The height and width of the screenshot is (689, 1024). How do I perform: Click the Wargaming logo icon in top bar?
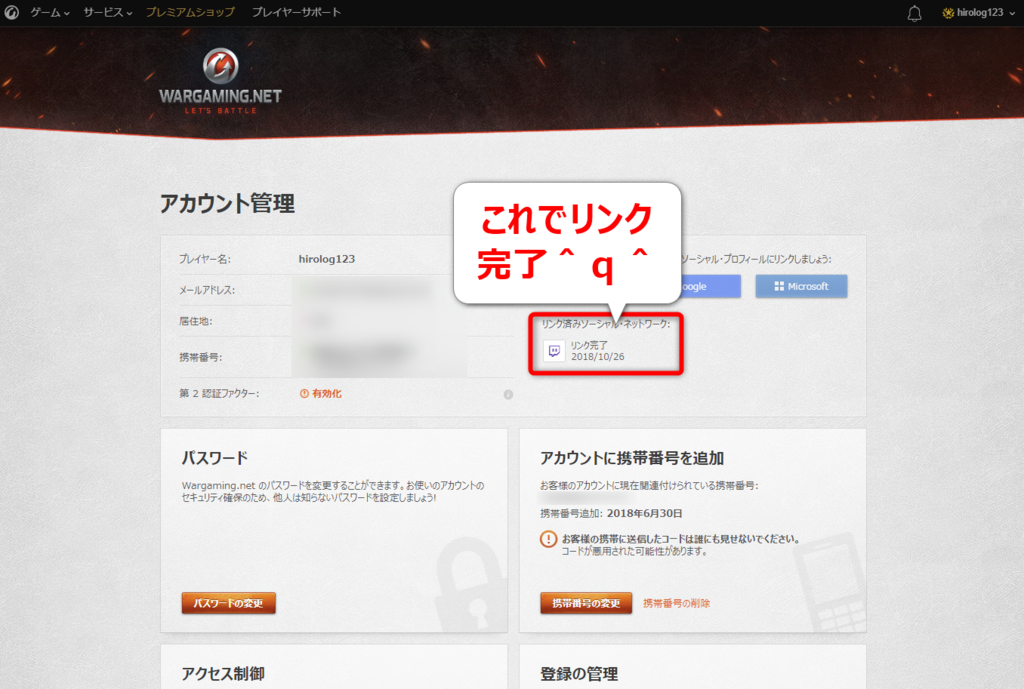pos(12,12)
